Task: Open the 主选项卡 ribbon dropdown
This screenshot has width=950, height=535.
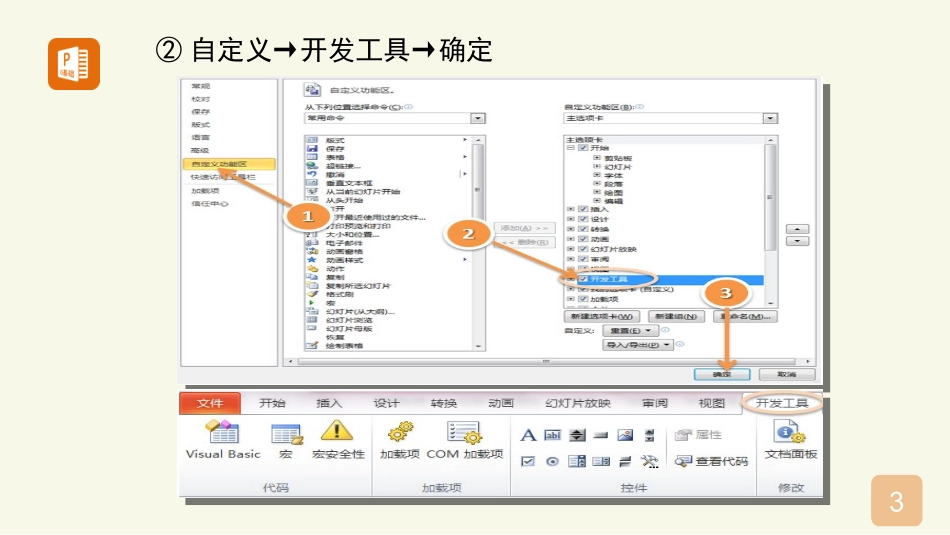Action: (x=769, y=118)
